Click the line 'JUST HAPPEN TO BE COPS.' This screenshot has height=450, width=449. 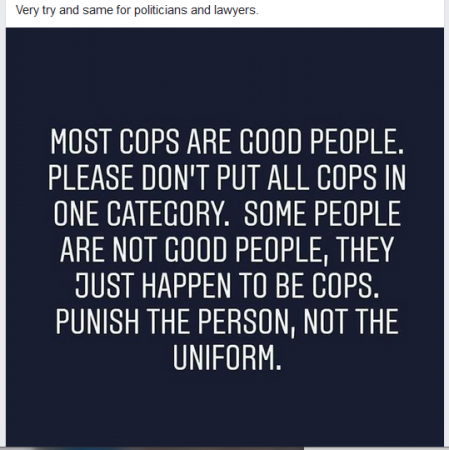(x=227, y=285)
